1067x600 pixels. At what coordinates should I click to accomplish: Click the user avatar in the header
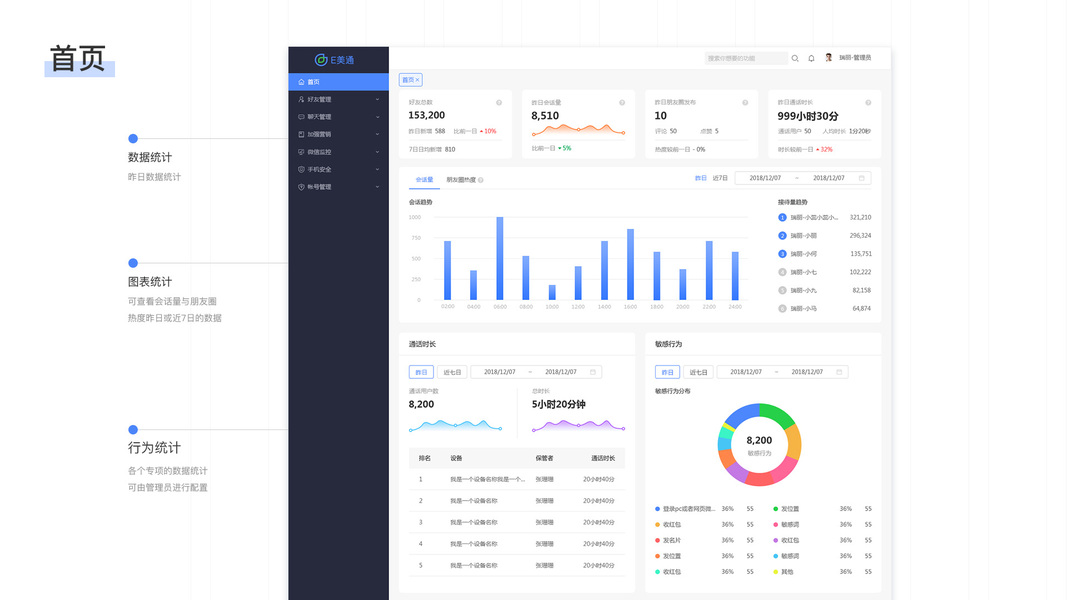coord(828,58)
